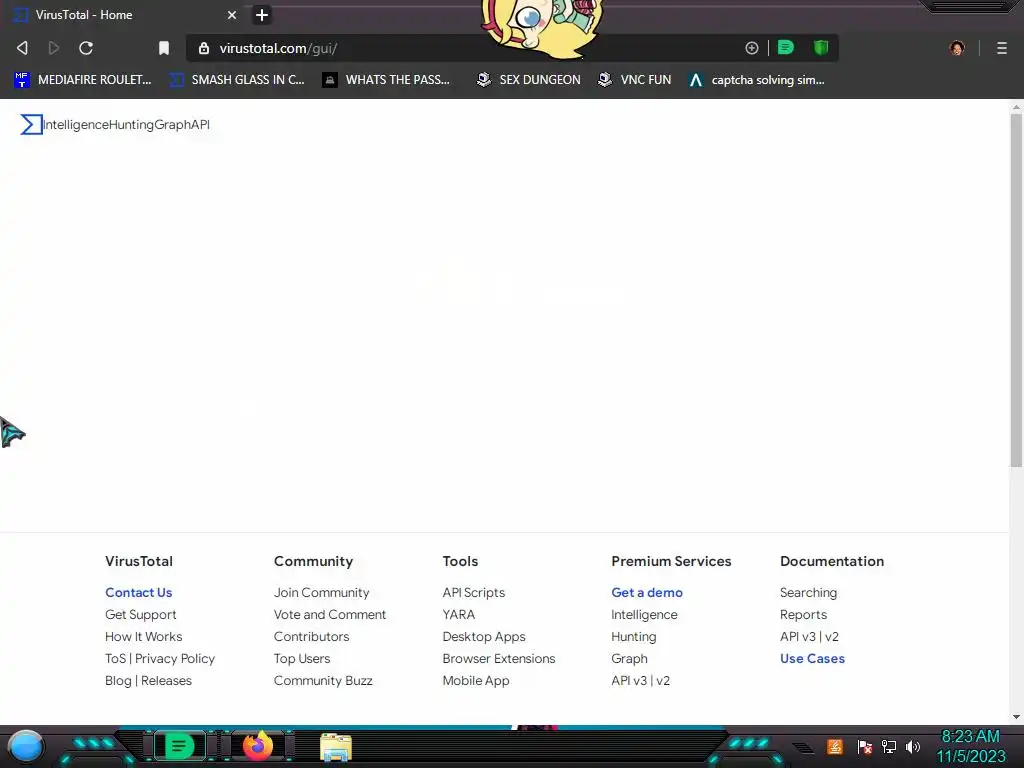Open a new tab with plus button
This screenshot has height=768, width=1024.
tap(262, 14)
